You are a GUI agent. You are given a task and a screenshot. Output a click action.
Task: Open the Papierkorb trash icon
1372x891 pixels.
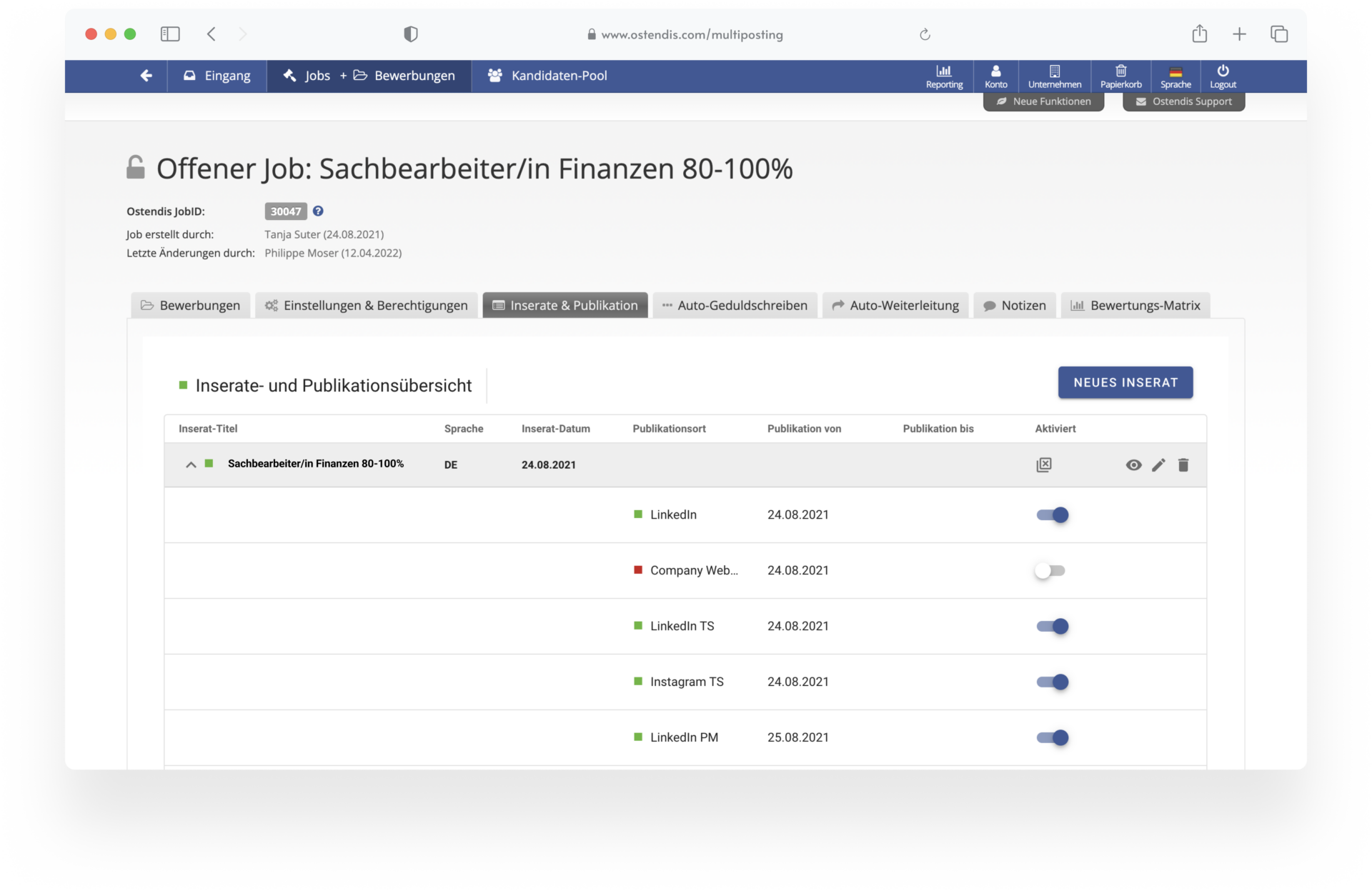(x=1120, y=76)
